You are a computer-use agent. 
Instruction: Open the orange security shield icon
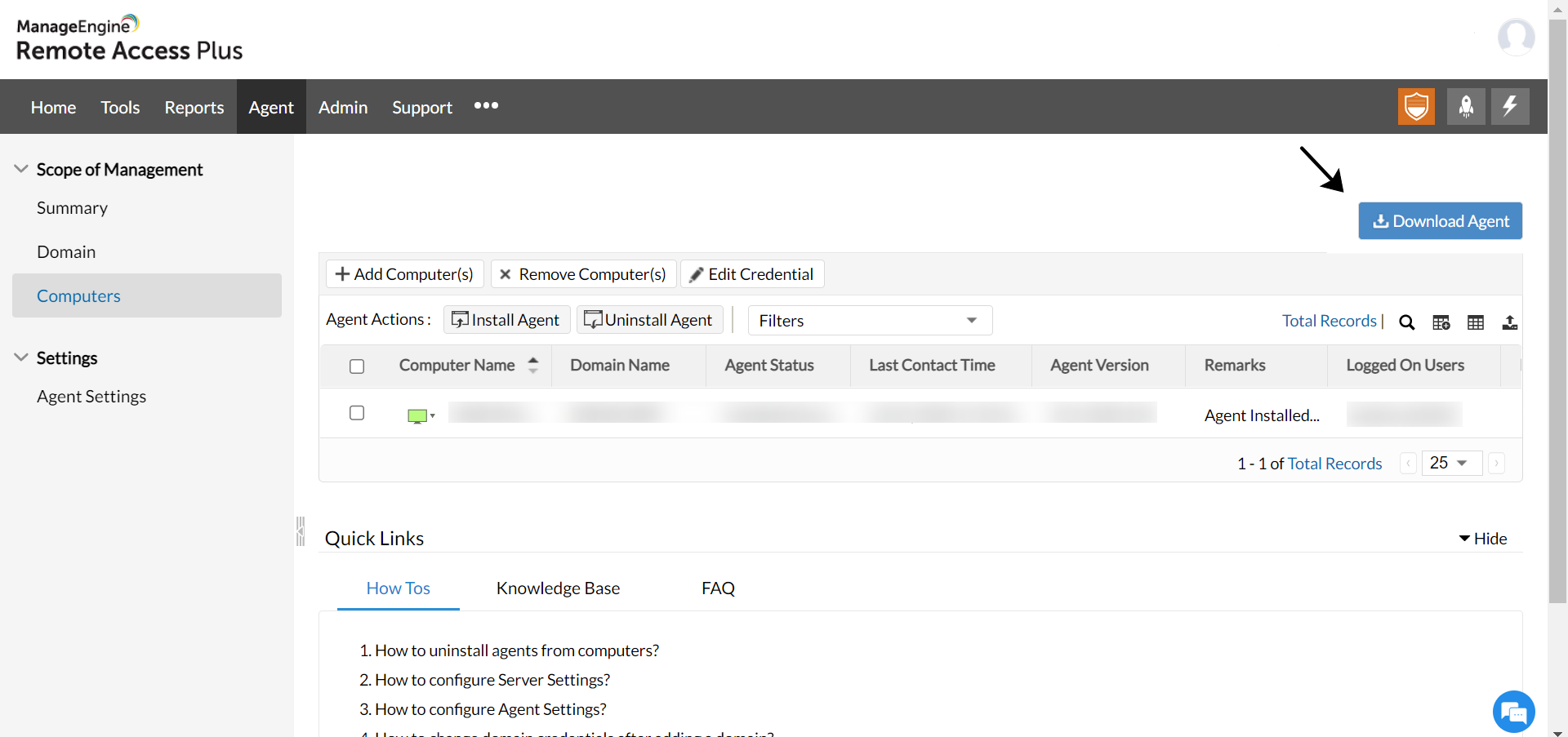(x=1418, y=106)
